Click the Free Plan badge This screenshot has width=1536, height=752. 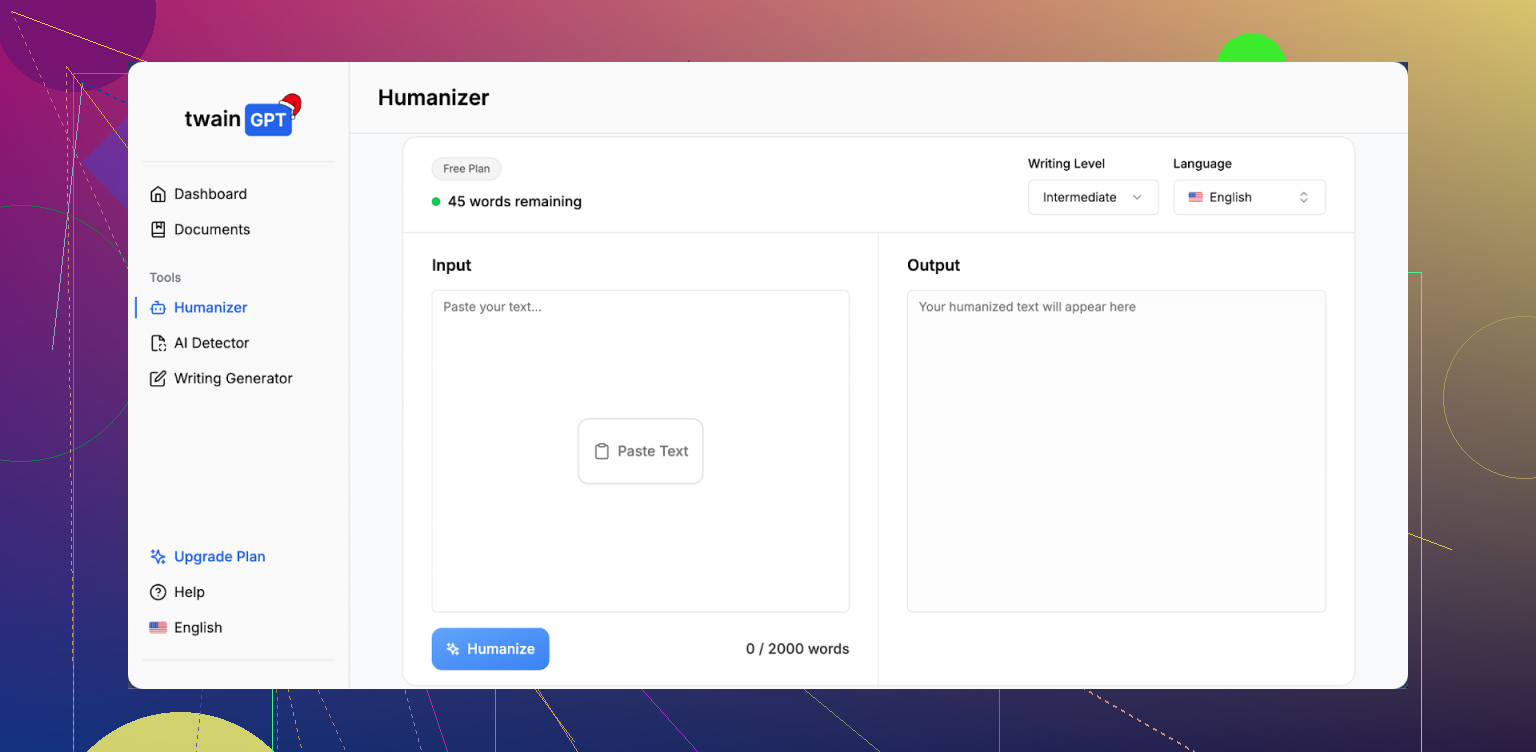[x=466, y=169]
